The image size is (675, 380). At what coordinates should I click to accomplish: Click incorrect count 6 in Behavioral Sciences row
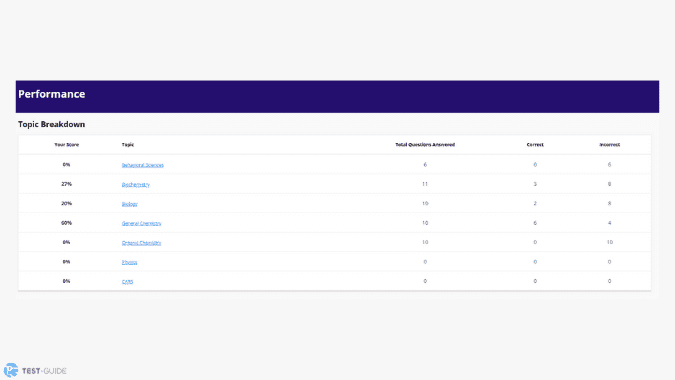pos(610,164)
